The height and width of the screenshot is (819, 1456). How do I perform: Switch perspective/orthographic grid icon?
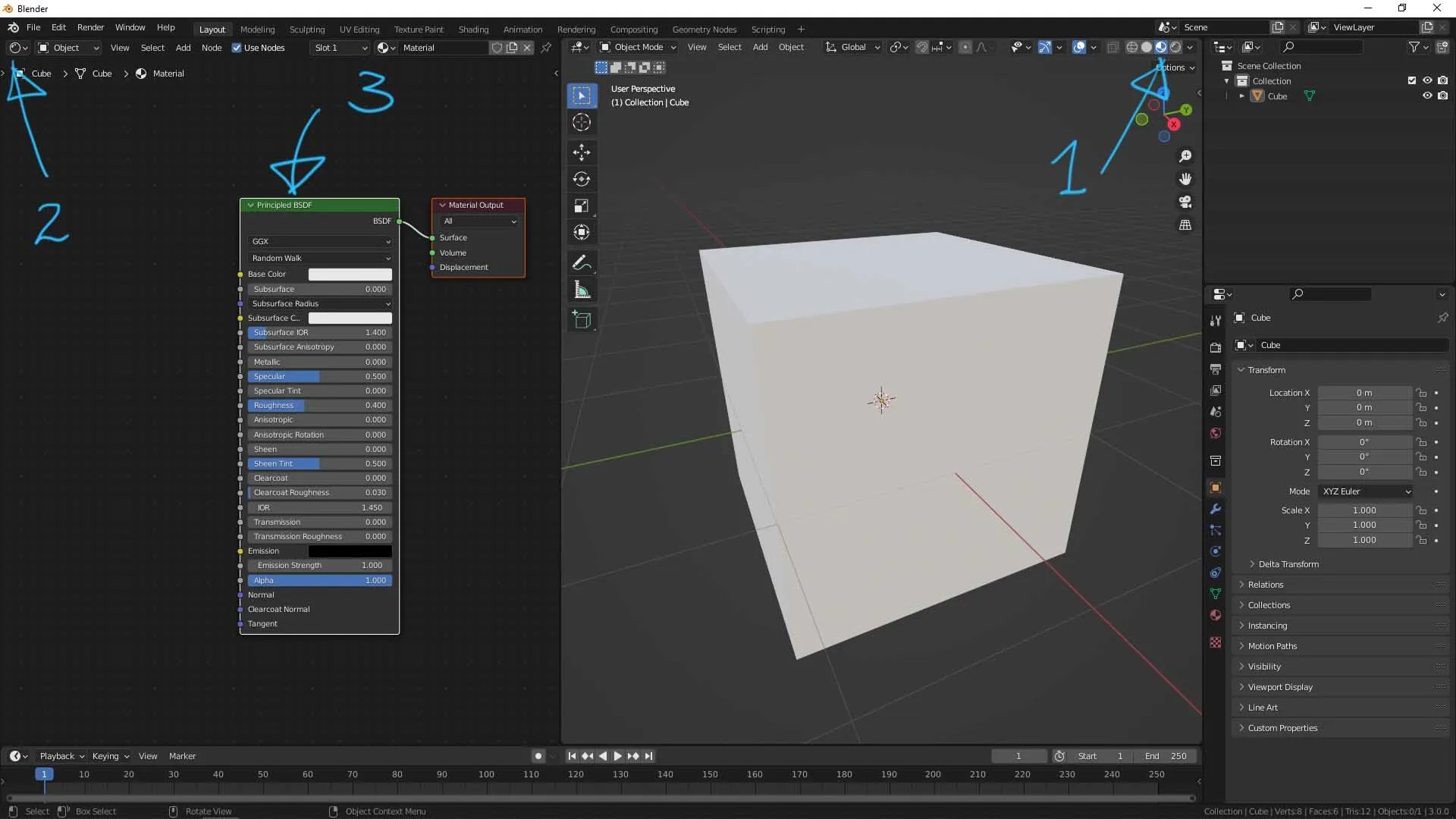click(x=1185, y=225)
